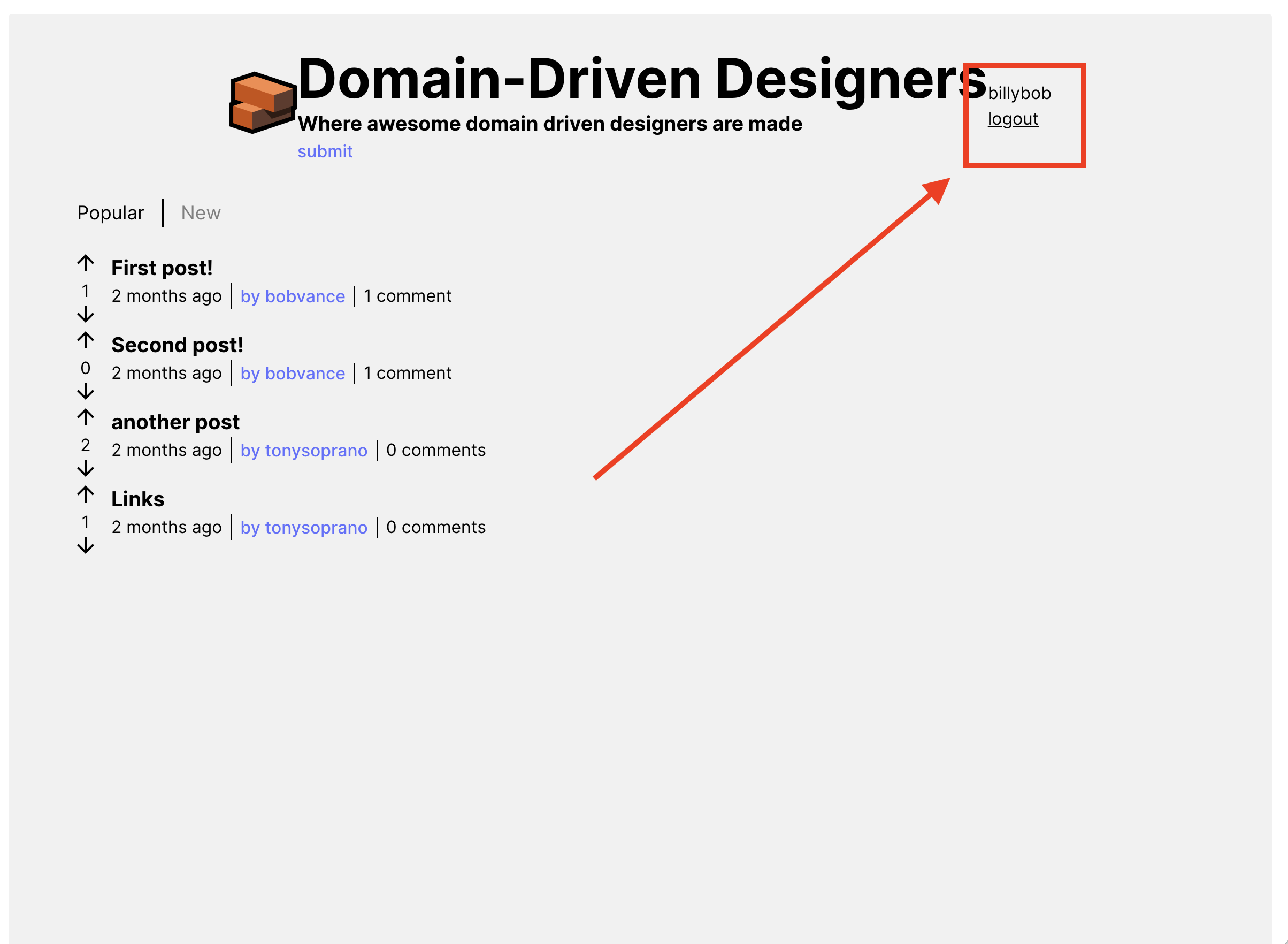Open the submit link
Viewport: 1288px width, 944px height.
pyautogui.click(x=325, y=151)
